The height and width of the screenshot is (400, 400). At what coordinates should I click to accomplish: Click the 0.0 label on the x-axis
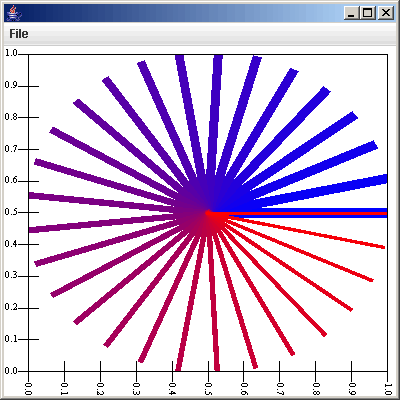click(x=29, y=388)
